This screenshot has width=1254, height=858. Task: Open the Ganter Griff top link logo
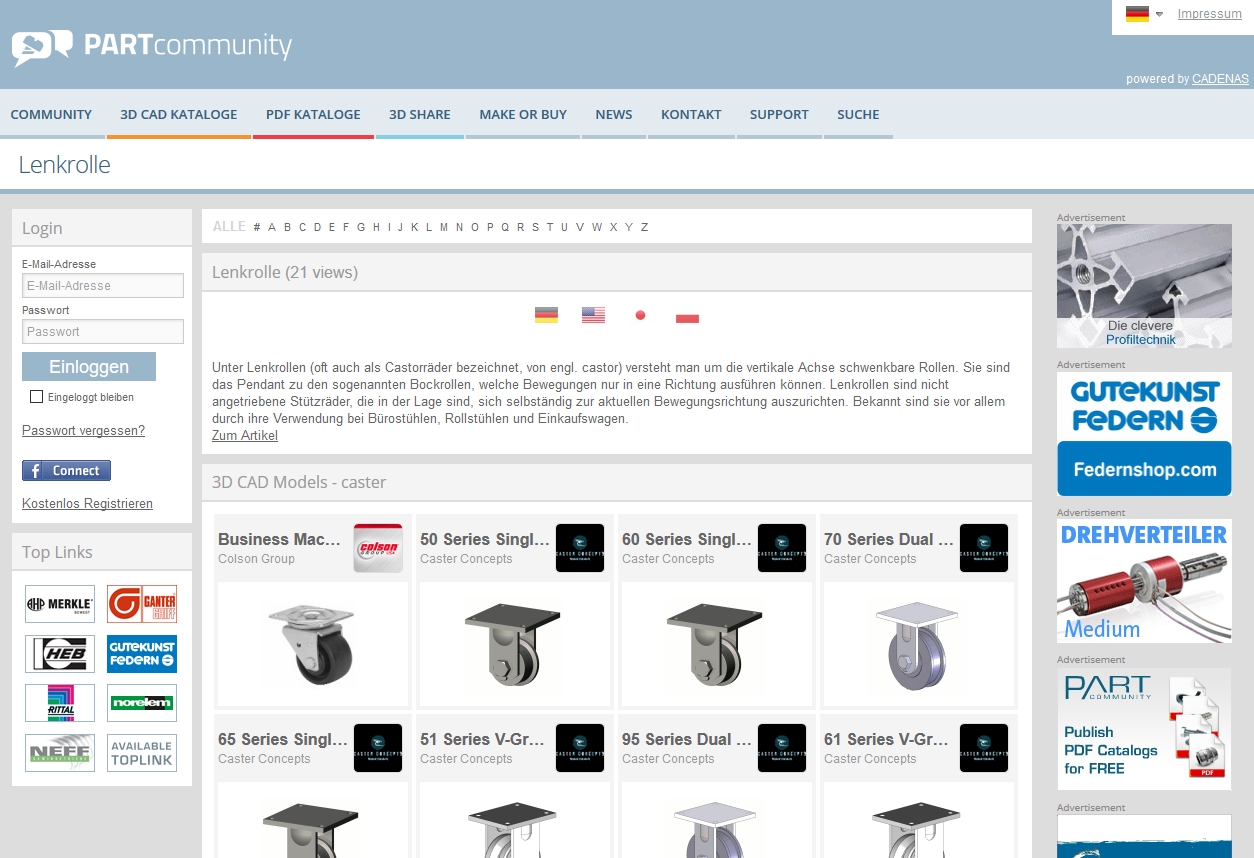click(x=142, y=604)
